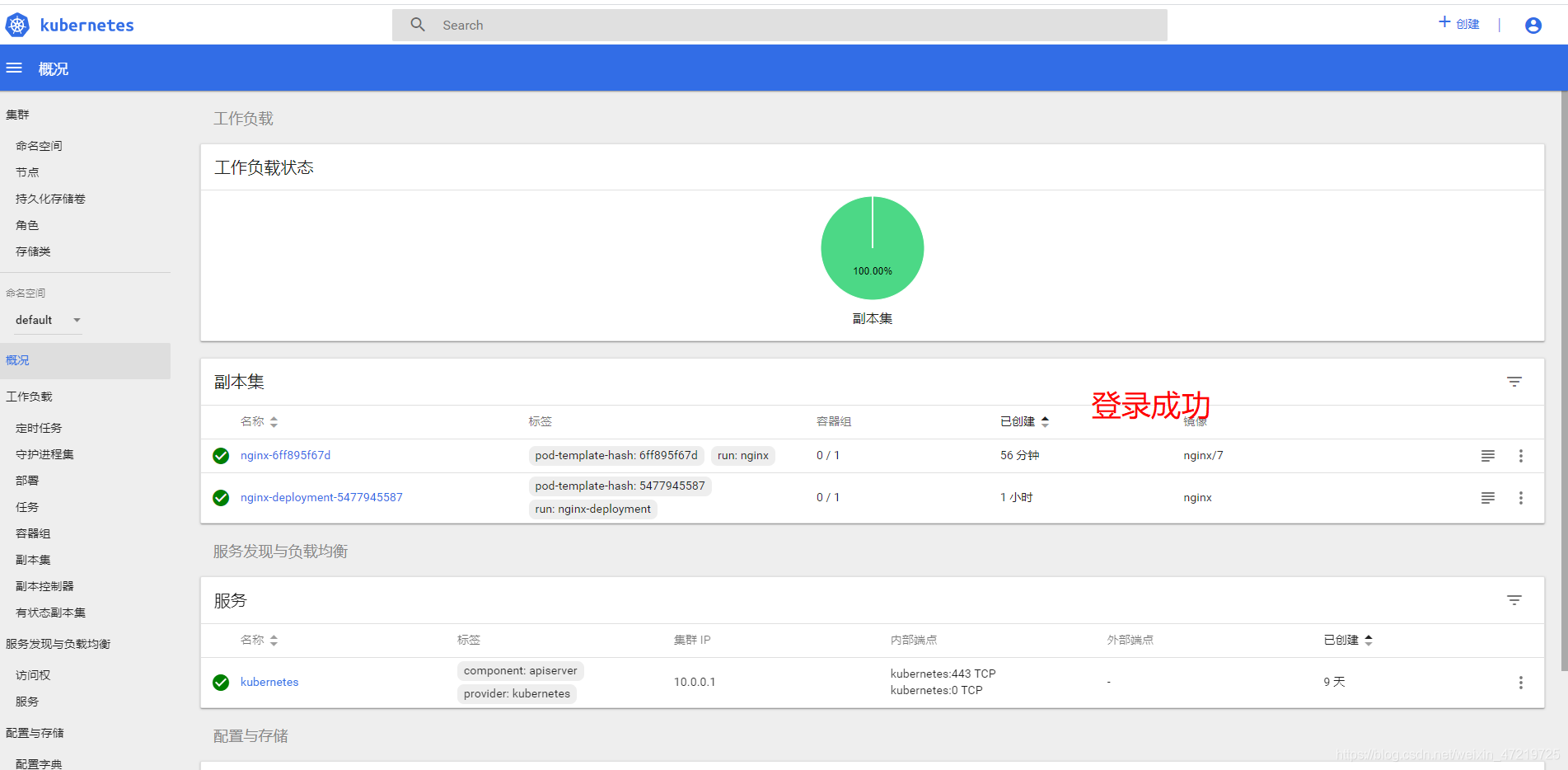
Task: Click the page vertical scrollbar
Action: click(x=1564, y=379)
